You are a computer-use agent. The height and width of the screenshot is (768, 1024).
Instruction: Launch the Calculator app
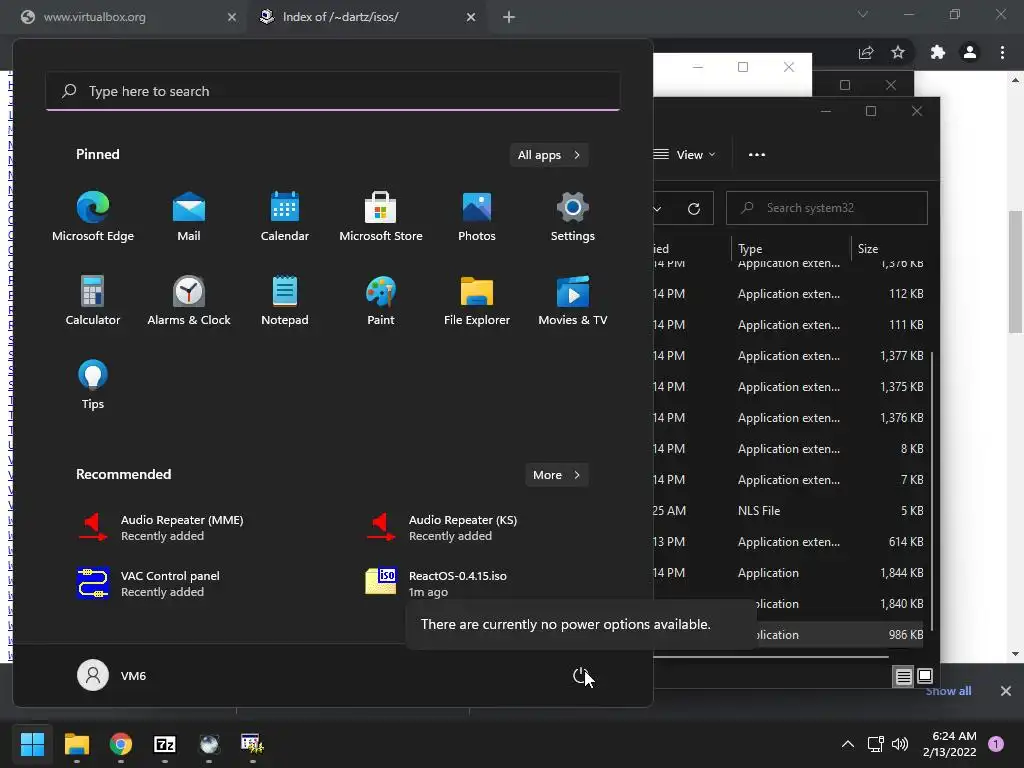coord(93,300)
